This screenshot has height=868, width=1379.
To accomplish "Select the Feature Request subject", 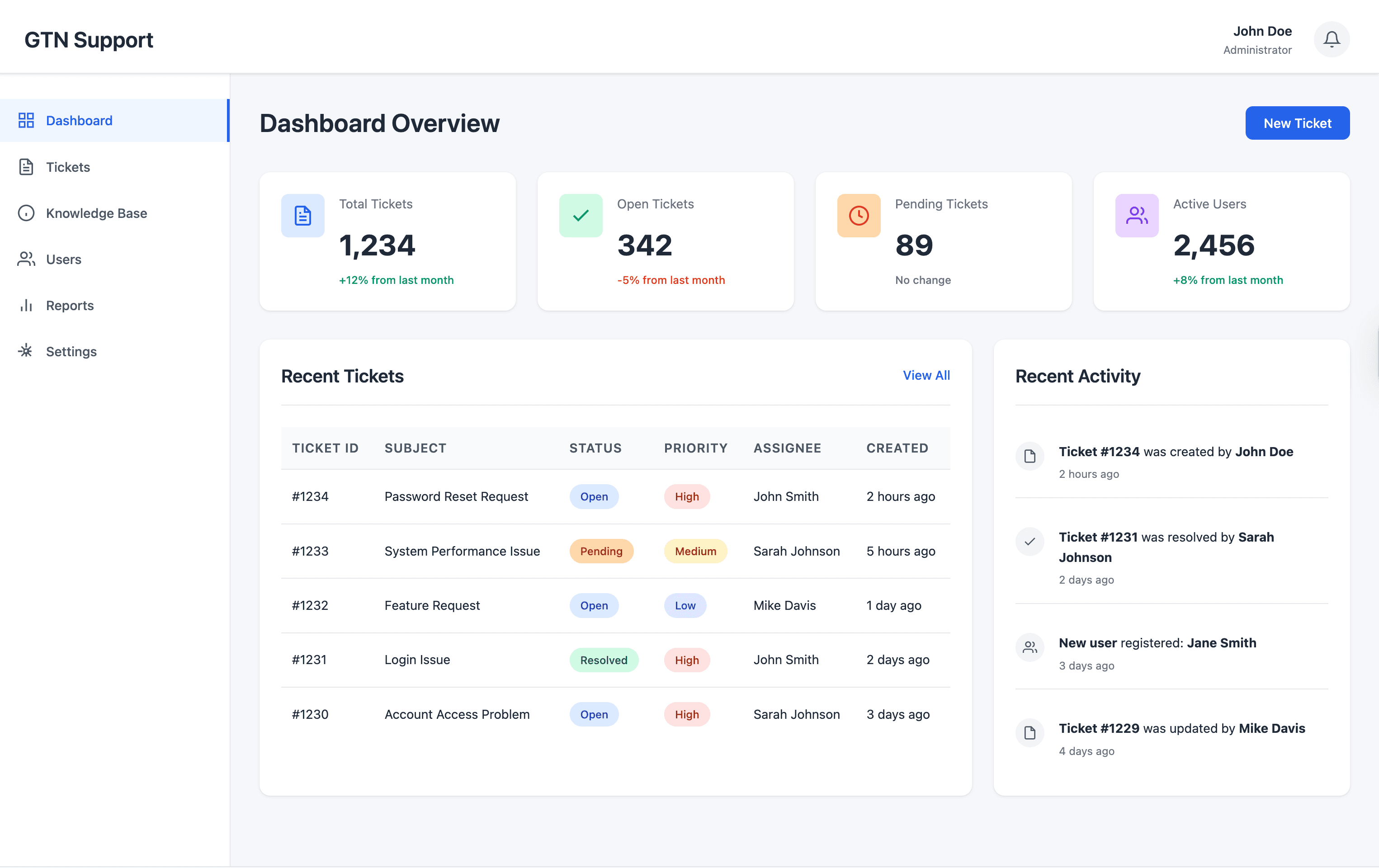I will coord(432,605).
